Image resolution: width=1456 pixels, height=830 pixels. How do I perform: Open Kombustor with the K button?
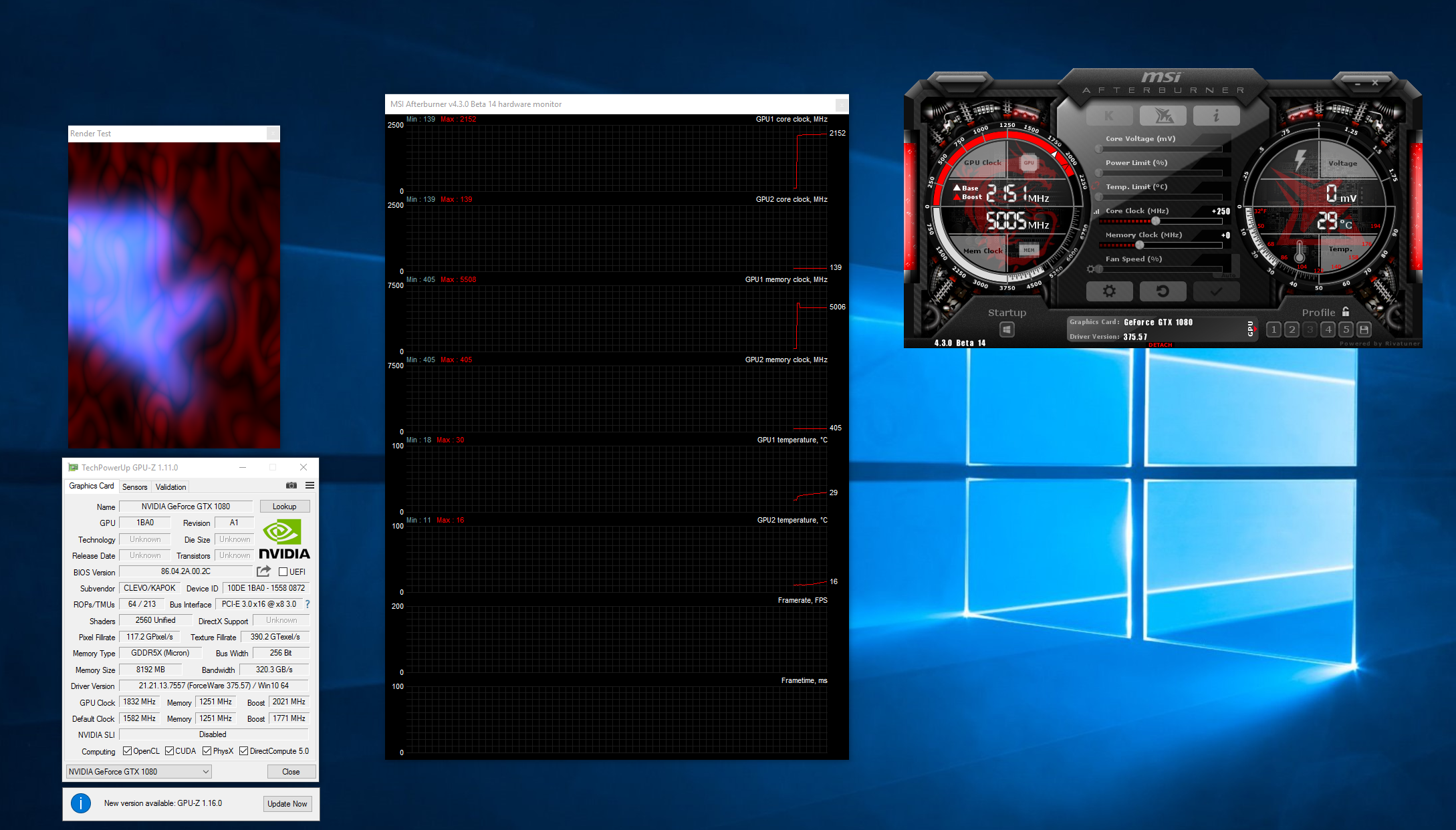pos(1109,116)
